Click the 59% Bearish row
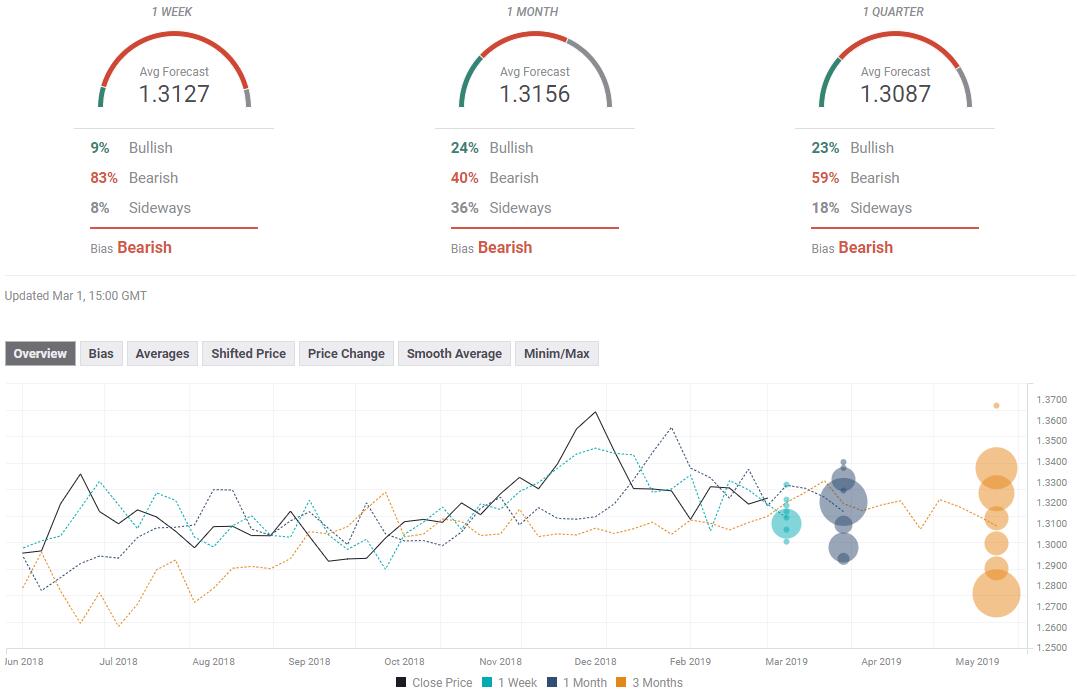The width and height of the screenshot is (1077, 695). coord(856,178)
